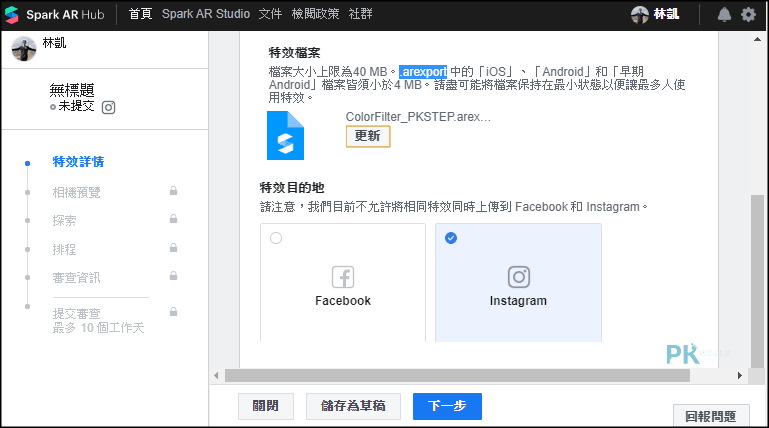Click the 林凱 username in the top bar
The image size is (769, 428).
[666, 14]
